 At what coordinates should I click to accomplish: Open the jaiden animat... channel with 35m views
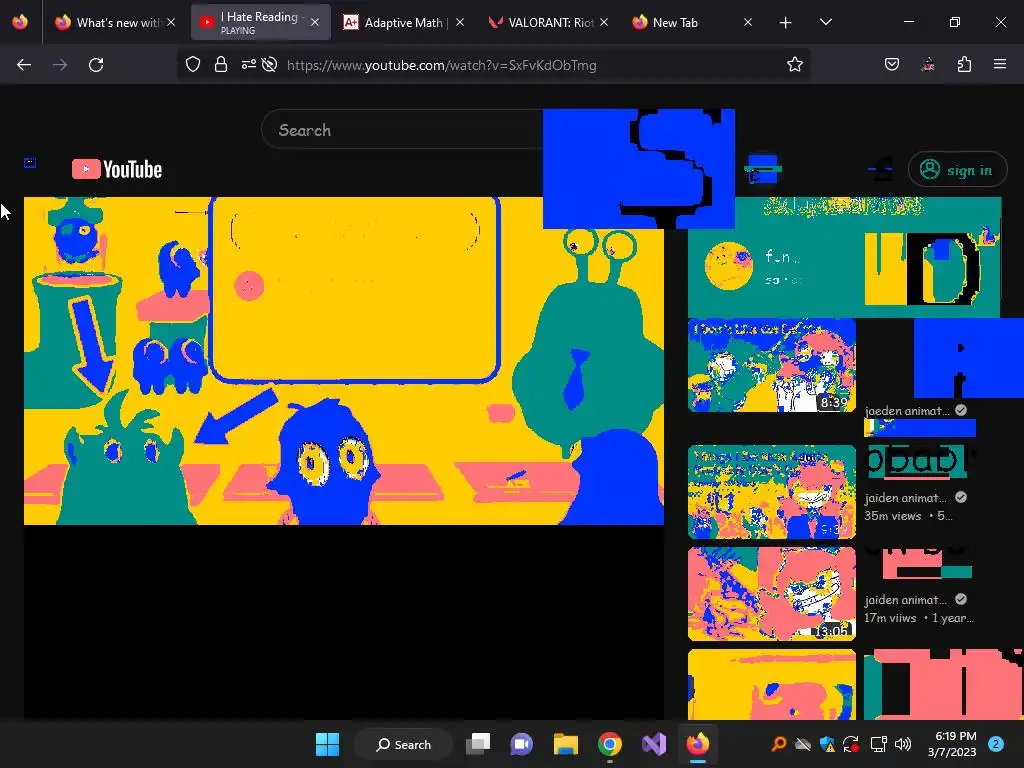(x=905, y=498)
